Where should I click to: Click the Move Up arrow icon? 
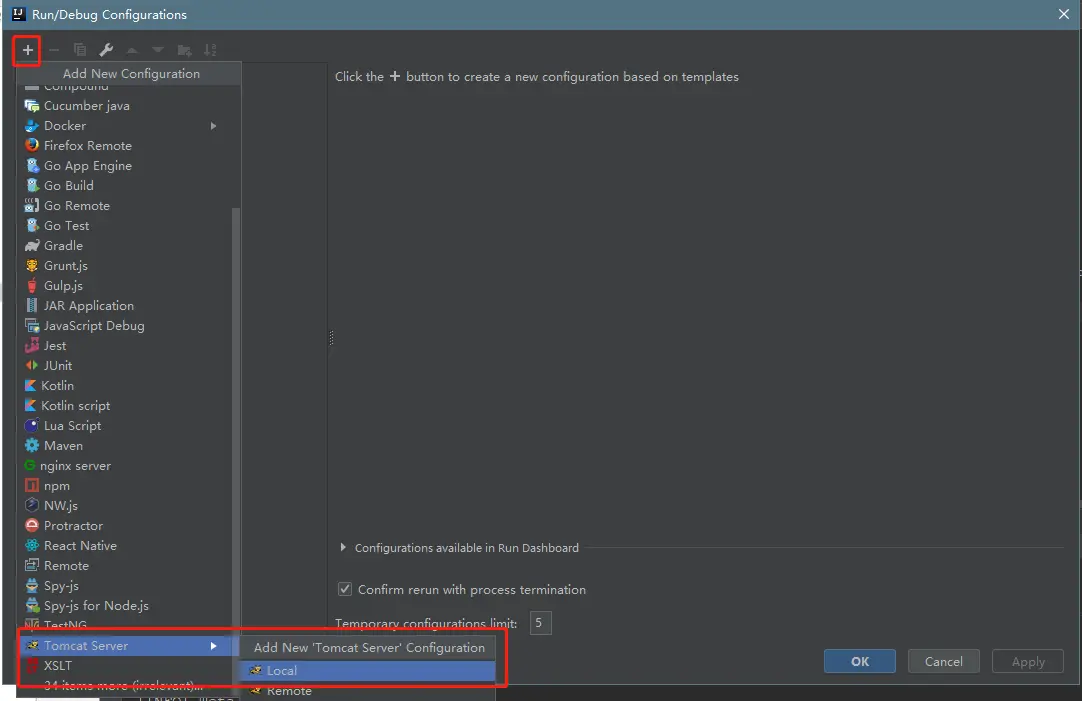tap(132, 50)
